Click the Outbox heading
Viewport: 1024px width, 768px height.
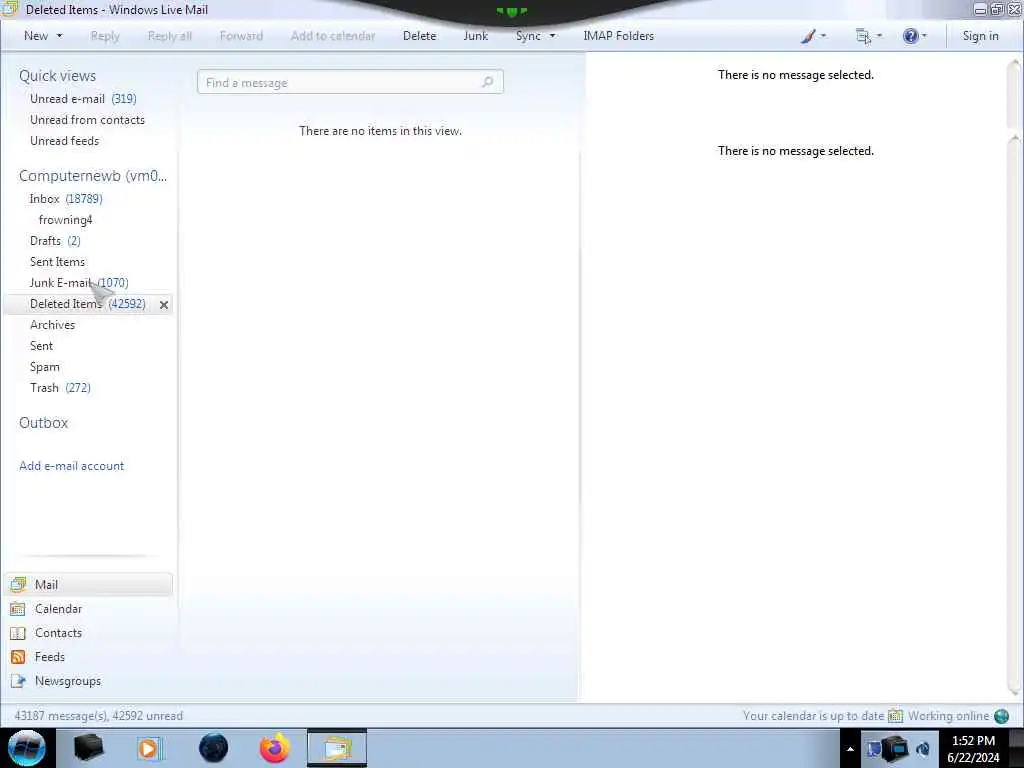43,423
